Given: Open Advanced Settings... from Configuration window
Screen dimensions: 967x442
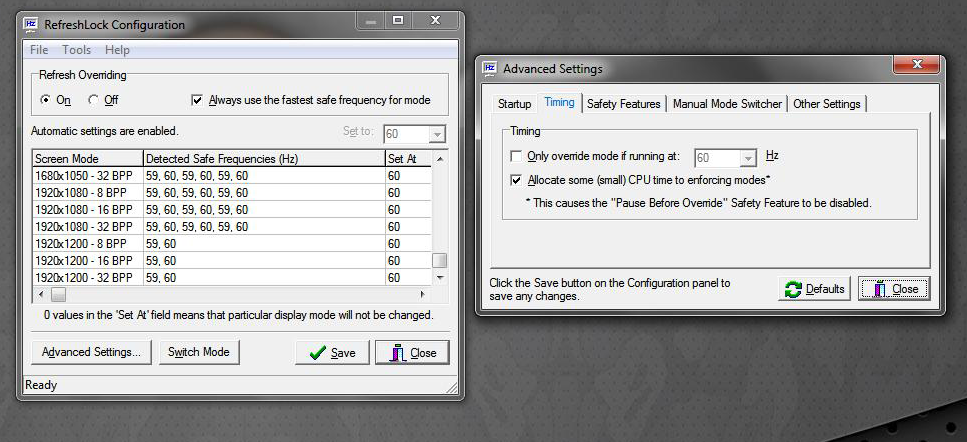Looking at the screenshot, I should pyautogui.click(x=91, y=352).
